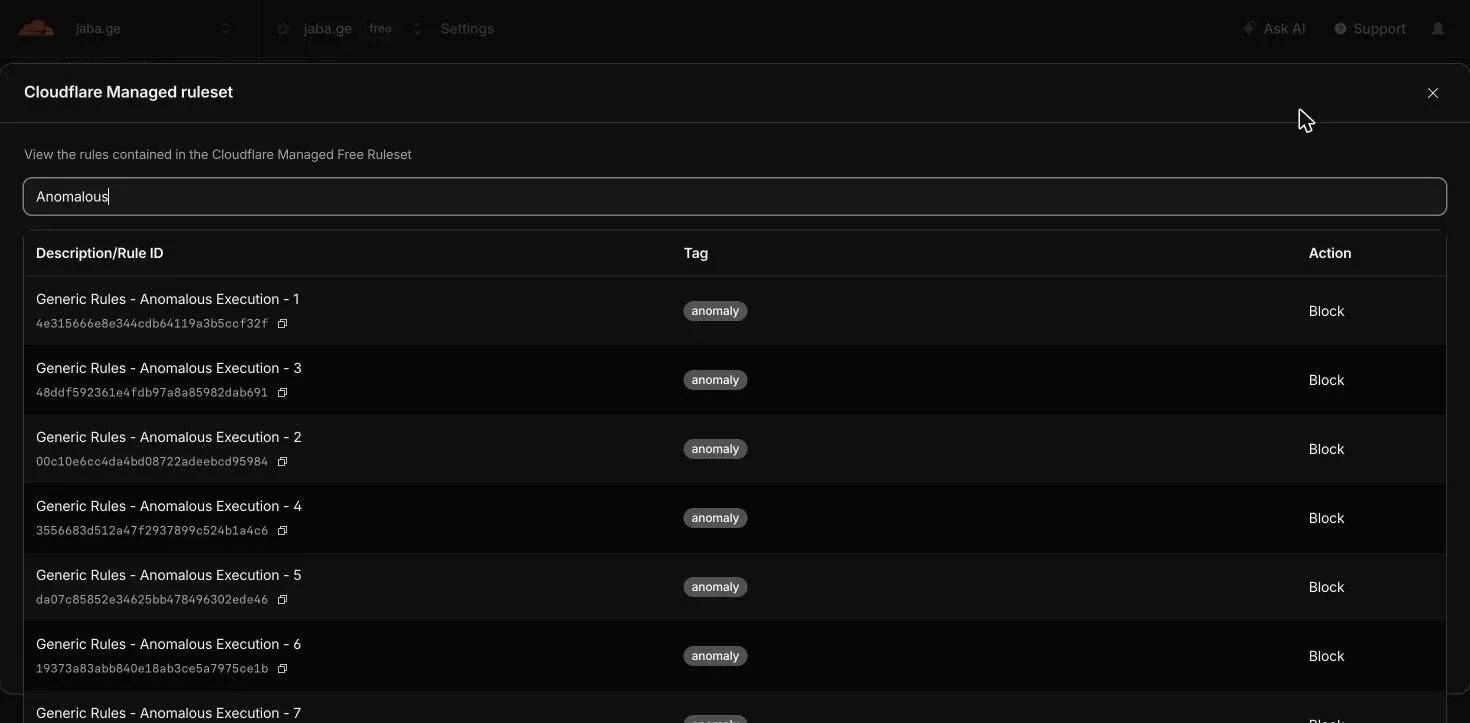The width and height of the screenshot is (1470, 723).
Task: Star the jaba.ge domain
Action: (x=283, y=29)
